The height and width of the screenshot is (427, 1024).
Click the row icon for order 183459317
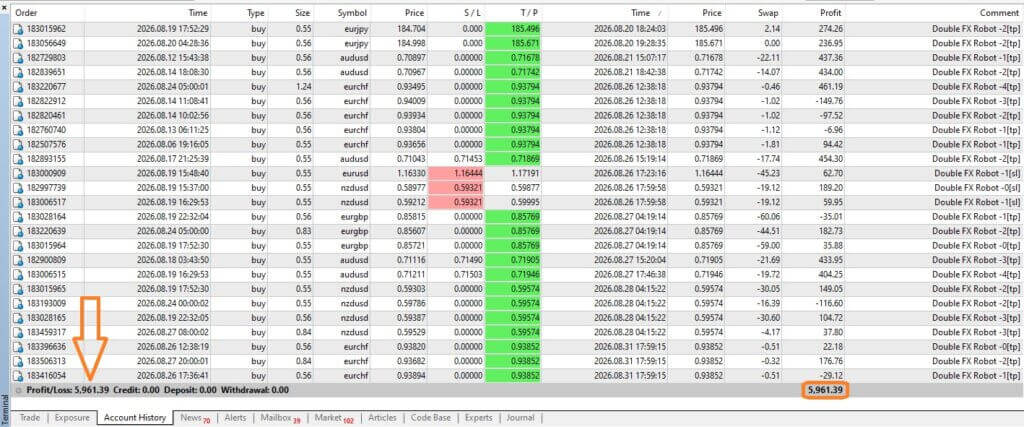point(18,332)
